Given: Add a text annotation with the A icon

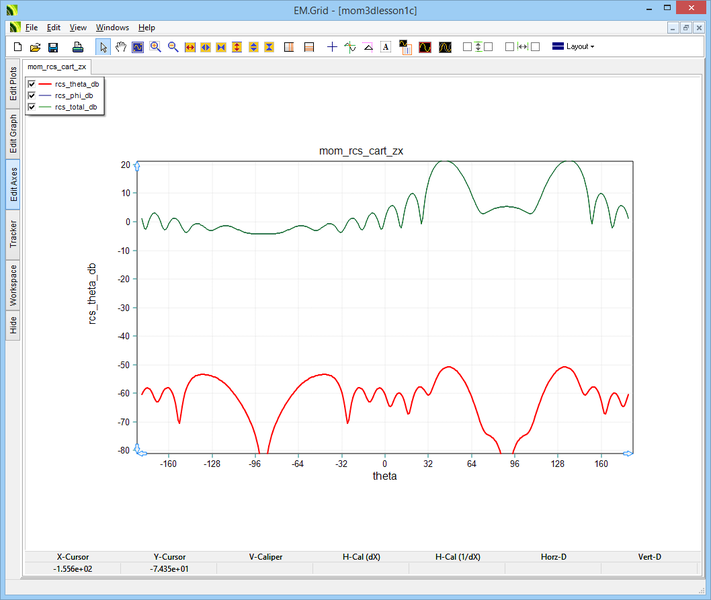Looking at the screenshot, I should point(385,47).
